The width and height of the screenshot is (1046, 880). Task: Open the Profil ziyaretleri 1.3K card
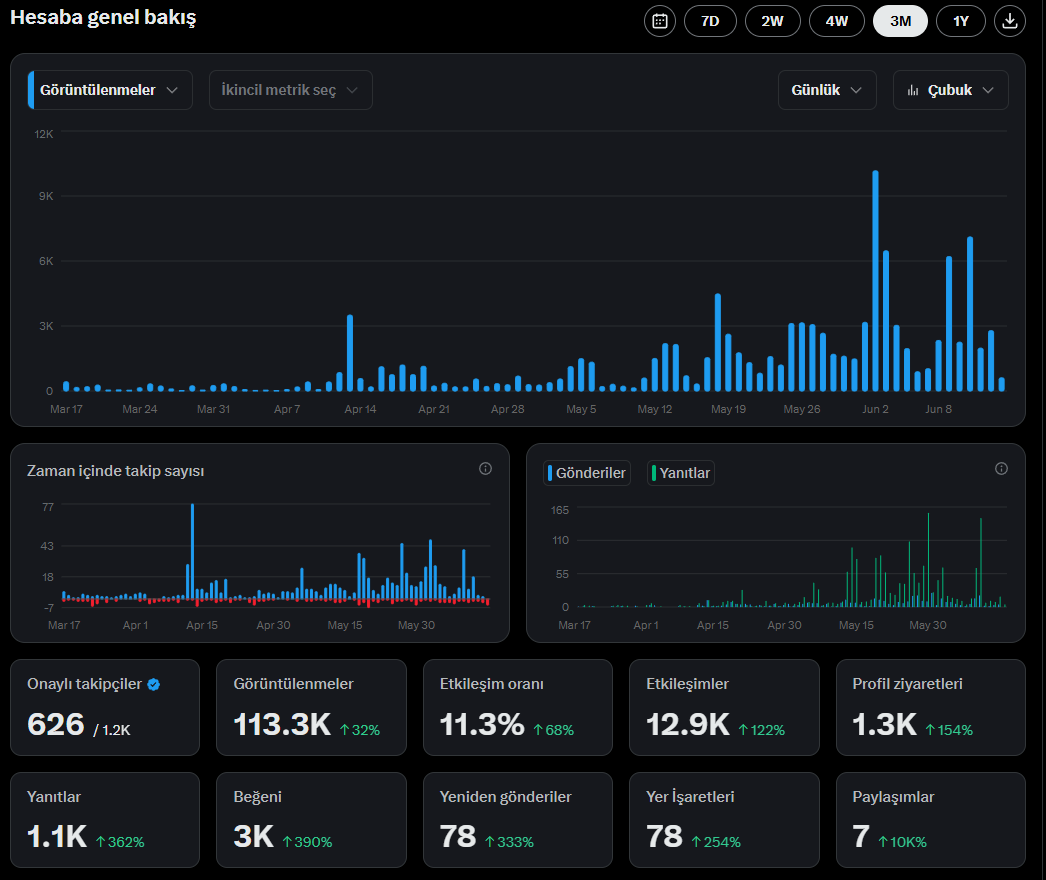[931, 707]
